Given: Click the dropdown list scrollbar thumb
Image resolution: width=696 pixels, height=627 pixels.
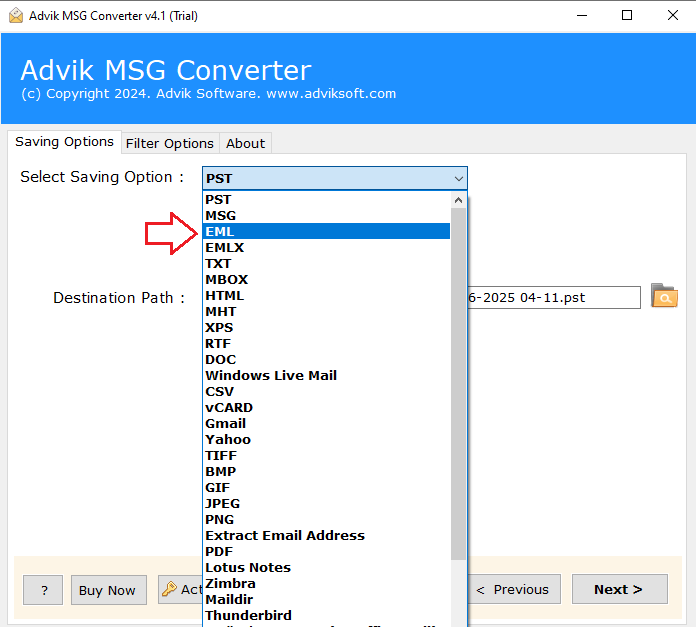Looking at the screenshot, I should [x=459, y=384].
